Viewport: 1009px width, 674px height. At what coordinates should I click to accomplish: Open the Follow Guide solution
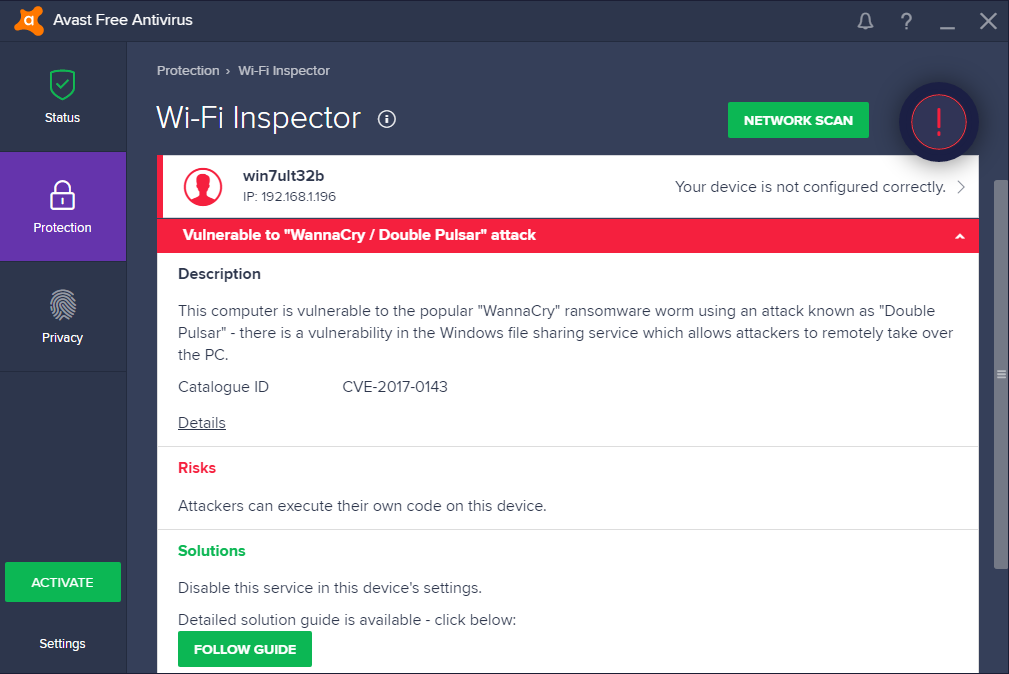244,649
